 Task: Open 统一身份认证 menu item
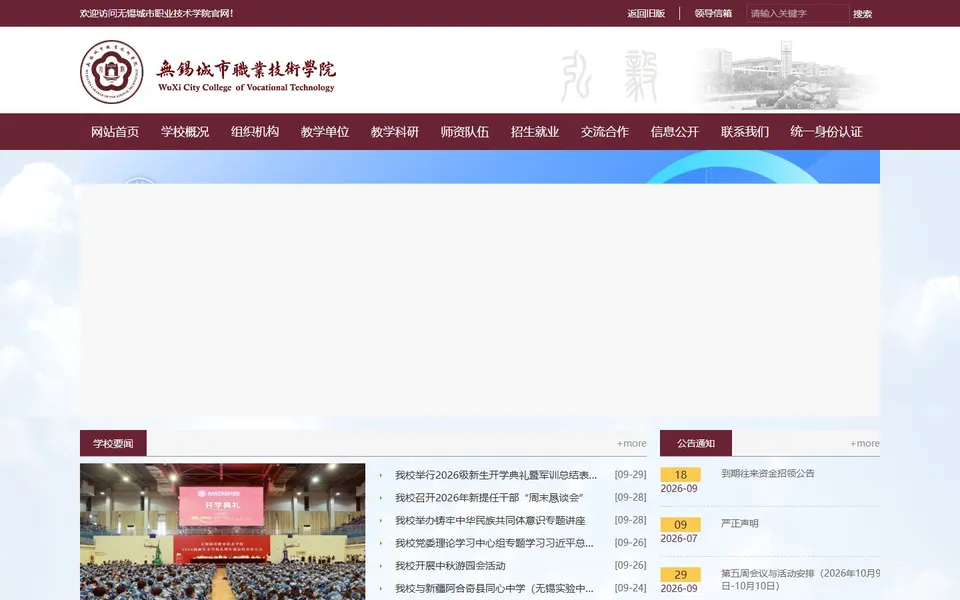click(826, 132)
